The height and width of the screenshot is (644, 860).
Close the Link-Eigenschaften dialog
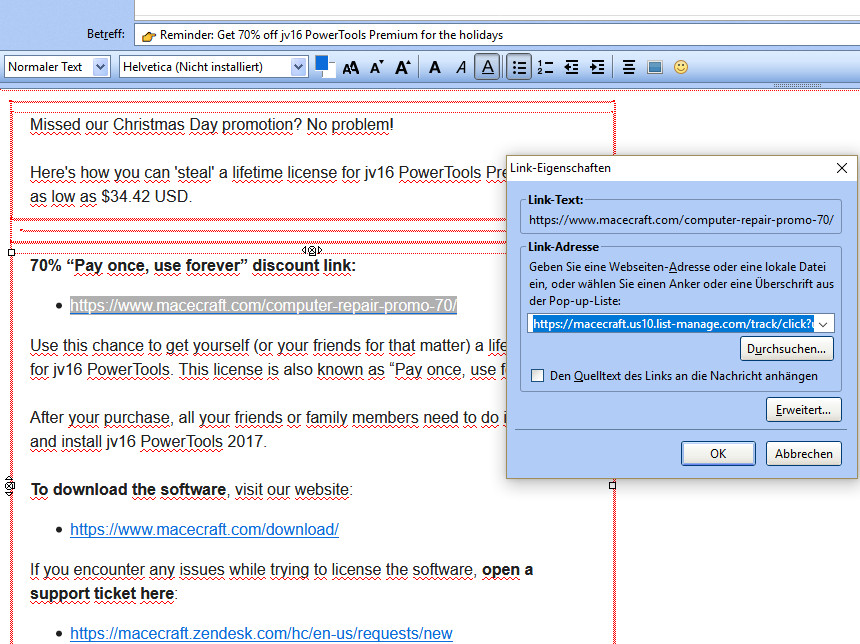point(842,168)
